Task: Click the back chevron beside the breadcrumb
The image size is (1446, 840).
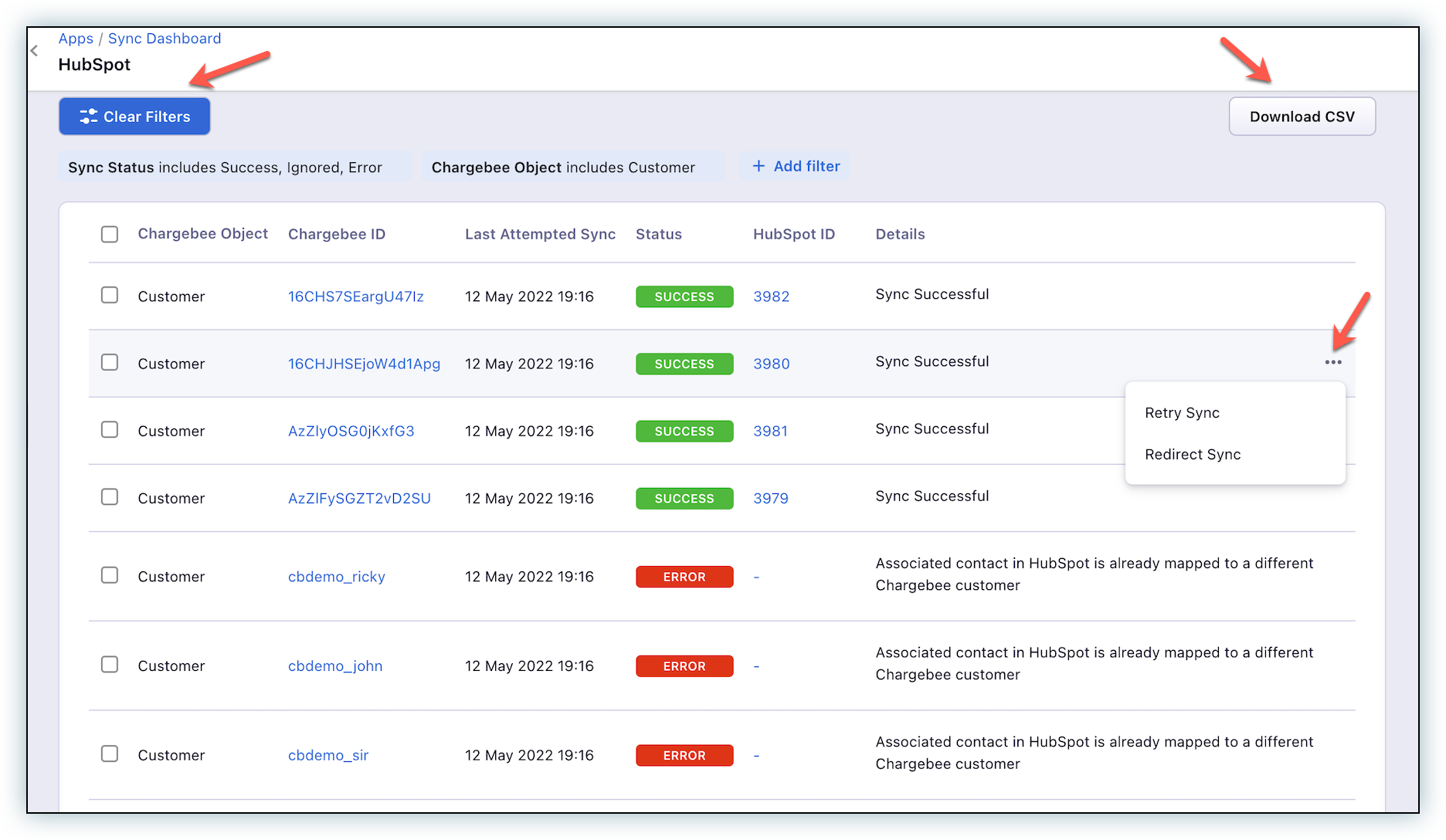Action: coord(34,51)
